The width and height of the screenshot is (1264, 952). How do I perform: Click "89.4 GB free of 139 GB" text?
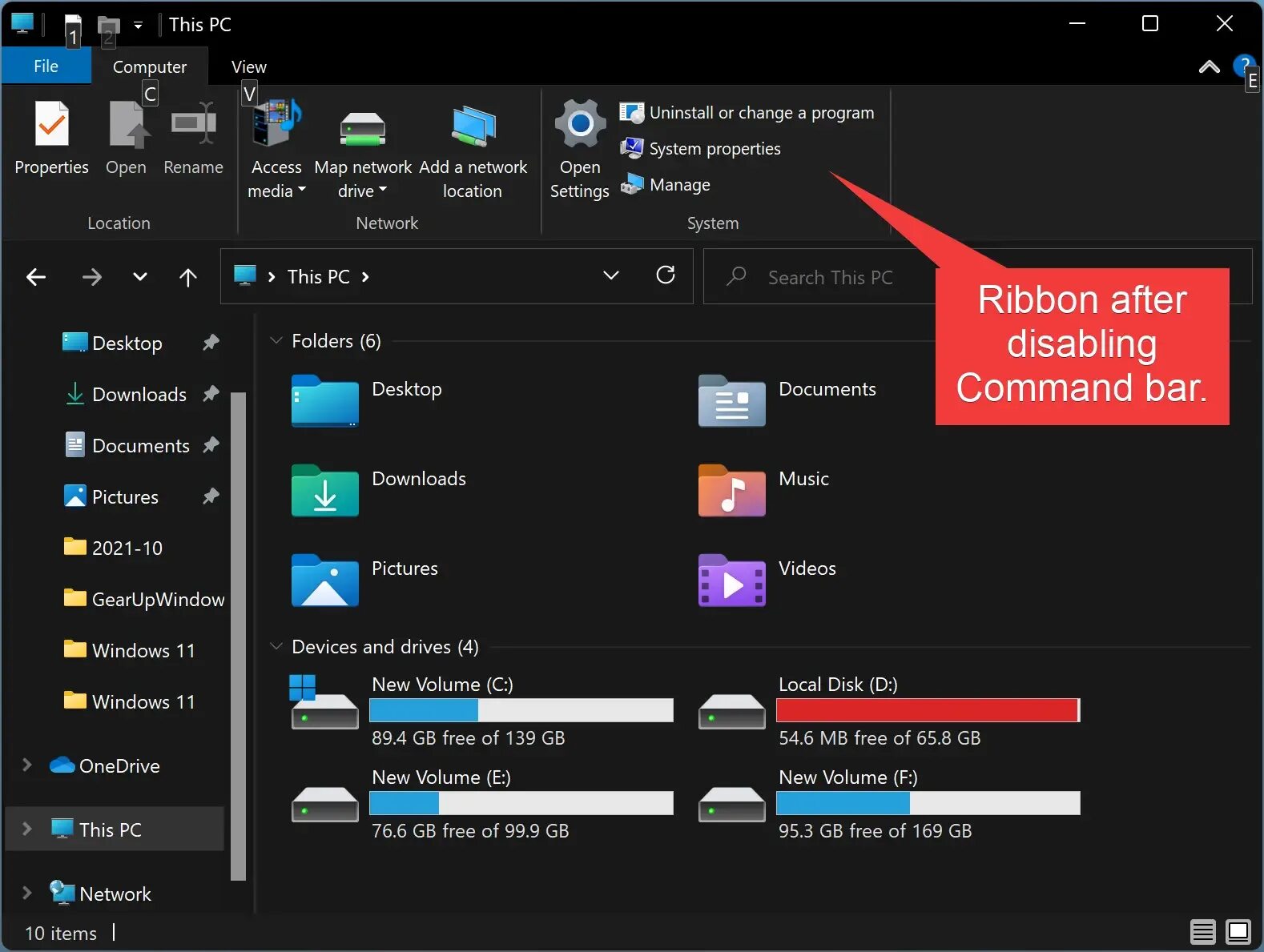[469, 738]
